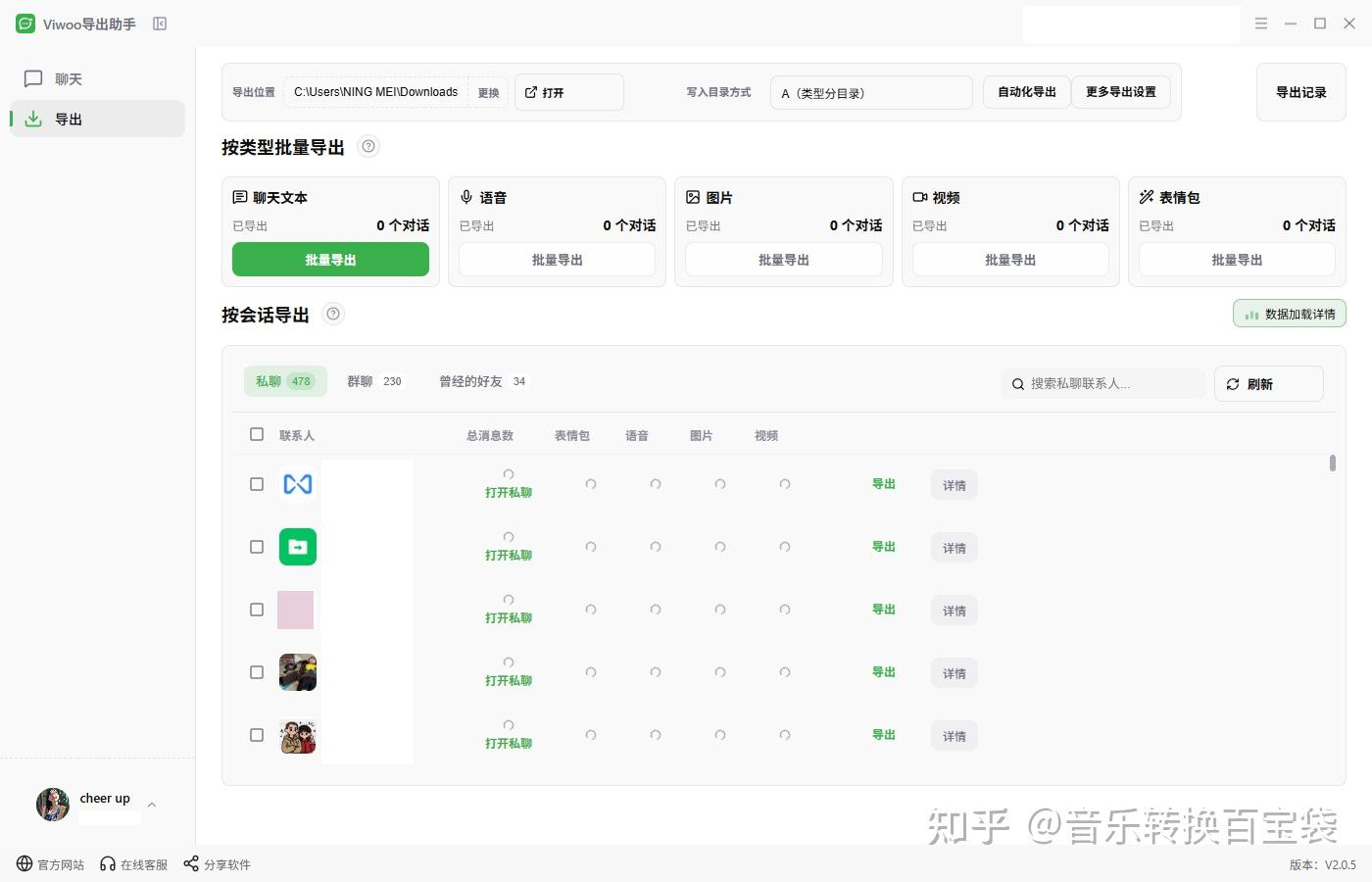The image size is (1372, 882).
Task: Click the 图片 card icon
Action: [x=693, y=197]
